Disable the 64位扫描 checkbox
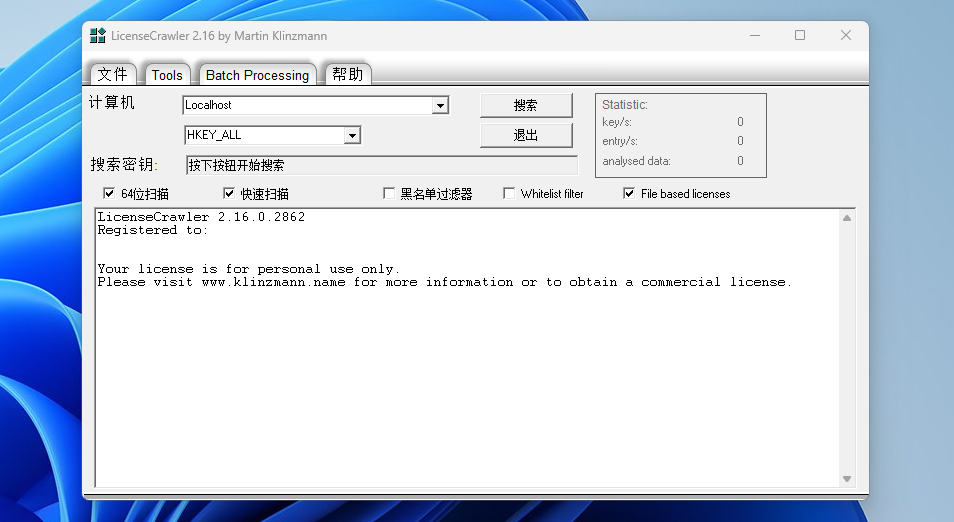 point(109,194)
